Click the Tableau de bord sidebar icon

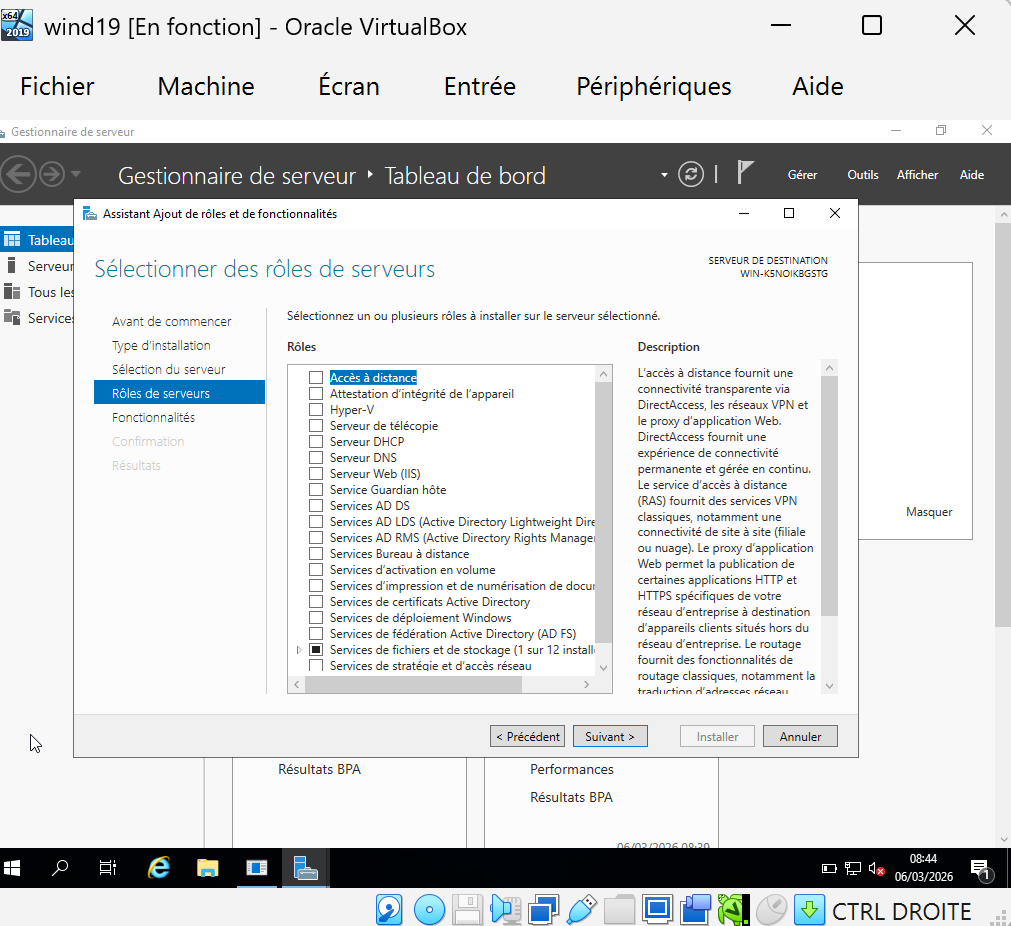[12, 240]
